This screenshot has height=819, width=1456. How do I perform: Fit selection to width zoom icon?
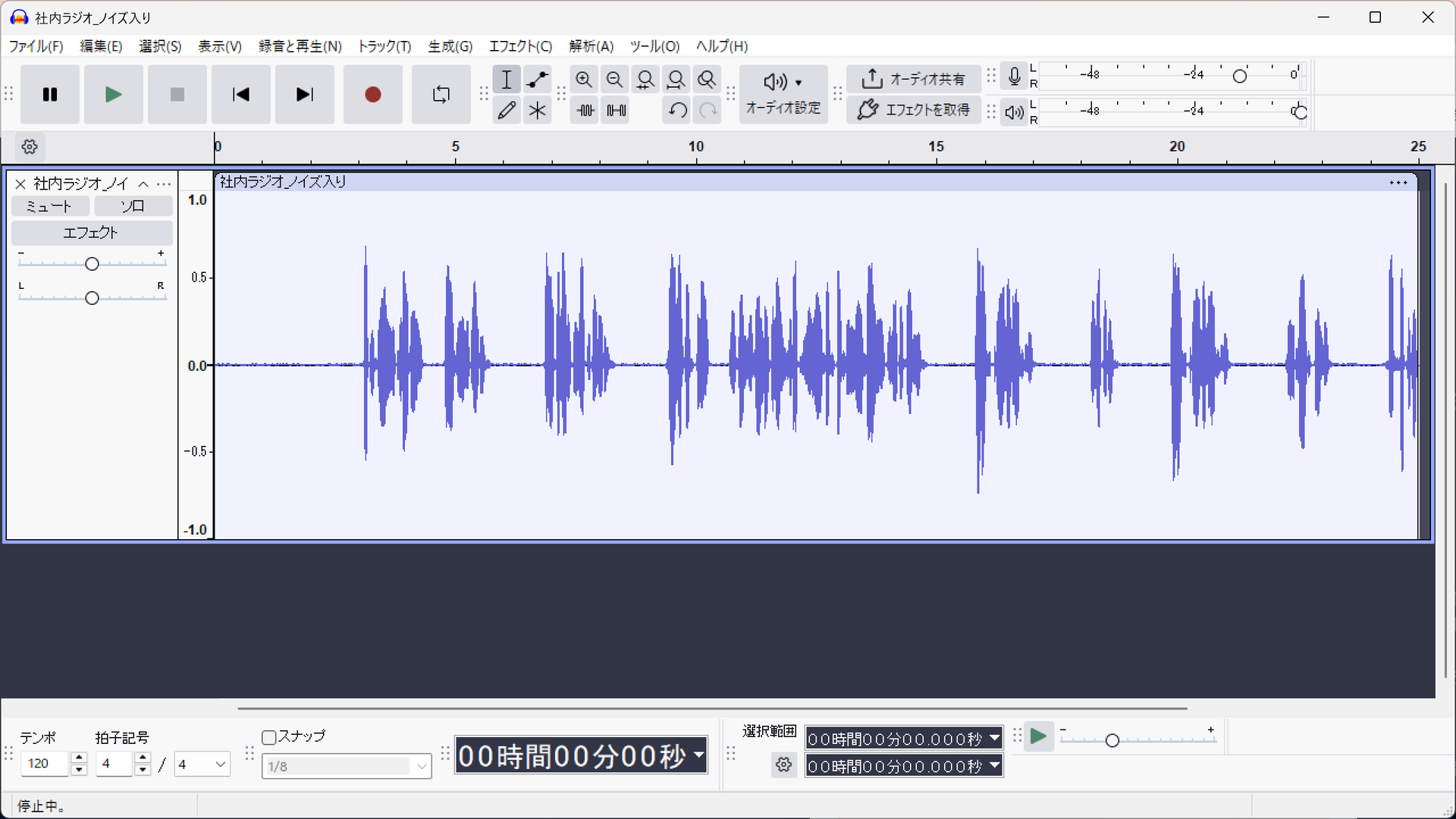coord(645,80)
